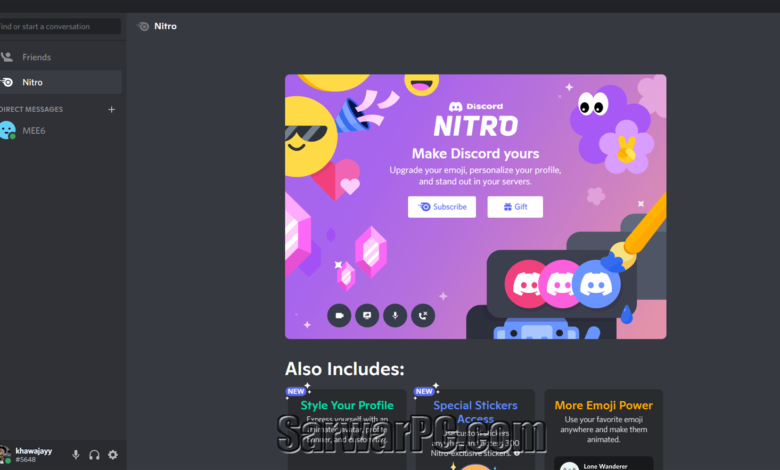Viewport: 780px width, 470px height.
Task: Click the 'Make Discord yours' heading
Action: (475, 154)
